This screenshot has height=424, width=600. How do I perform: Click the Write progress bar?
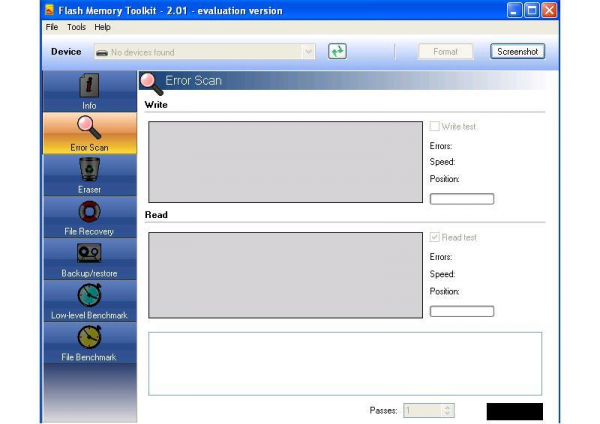pyautogui.click(x=462, y=199)
